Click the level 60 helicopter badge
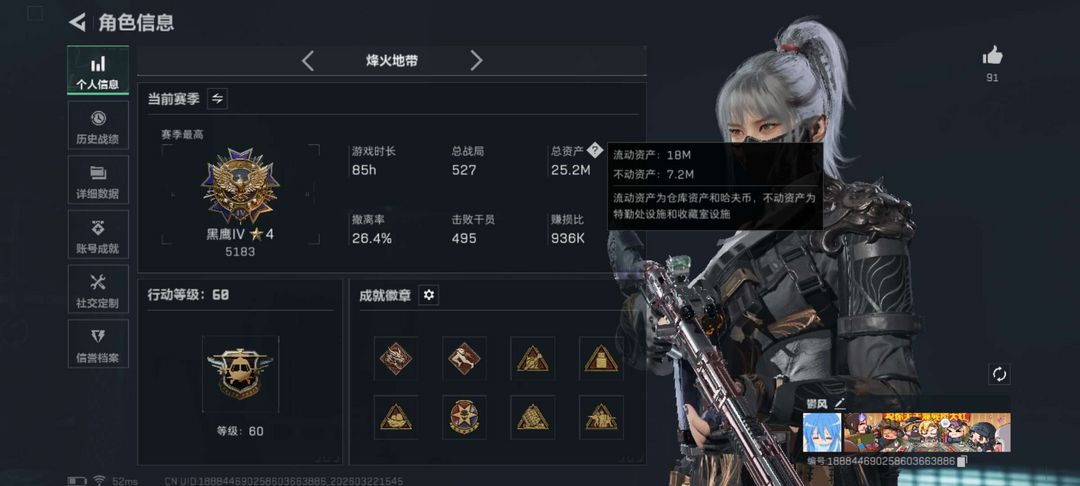This screenshot has width=1080, height=486. click(x=240, y=374)
